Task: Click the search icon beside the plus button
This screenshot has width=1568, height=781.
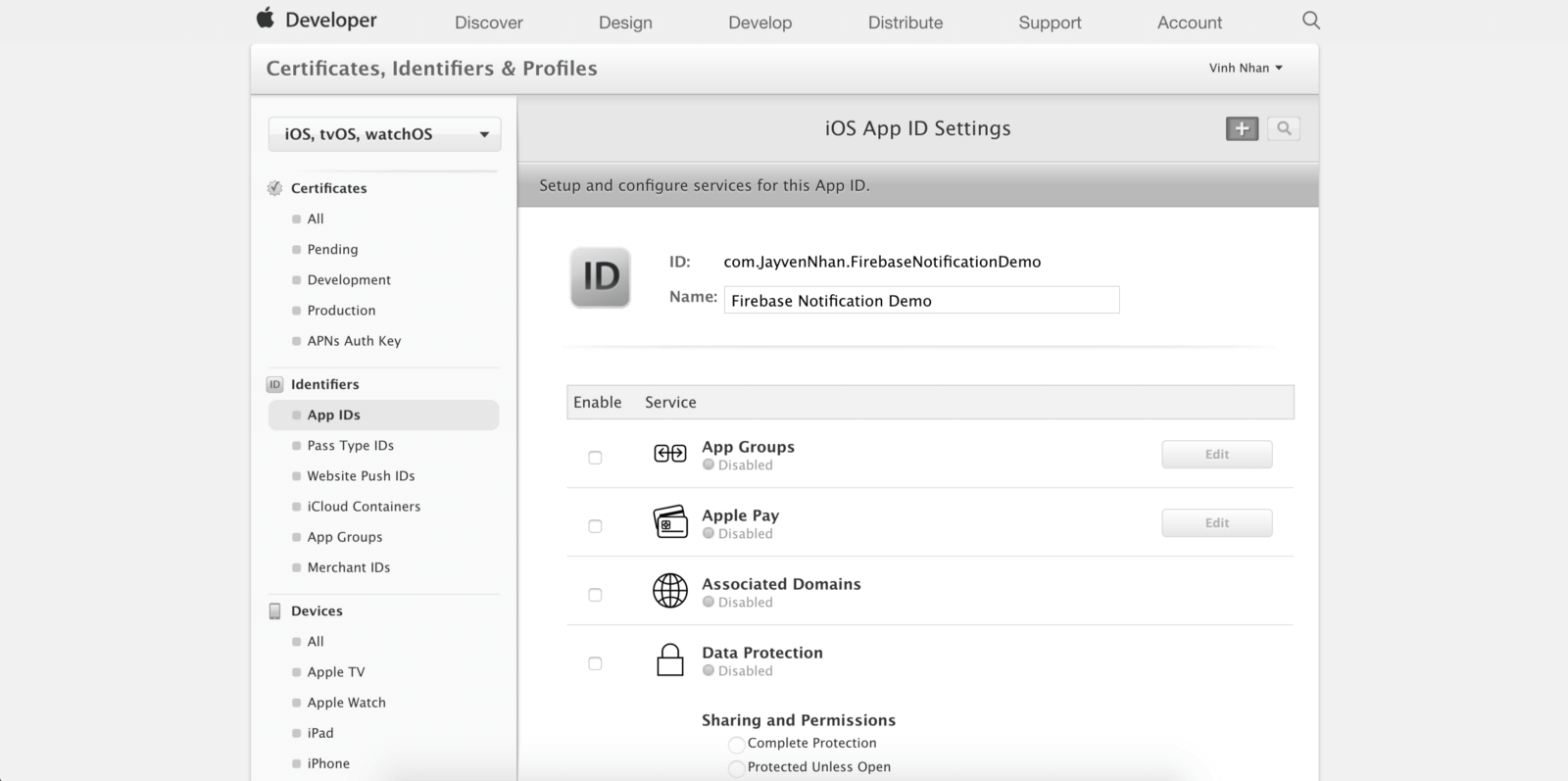Action: tap(1284, 128)
